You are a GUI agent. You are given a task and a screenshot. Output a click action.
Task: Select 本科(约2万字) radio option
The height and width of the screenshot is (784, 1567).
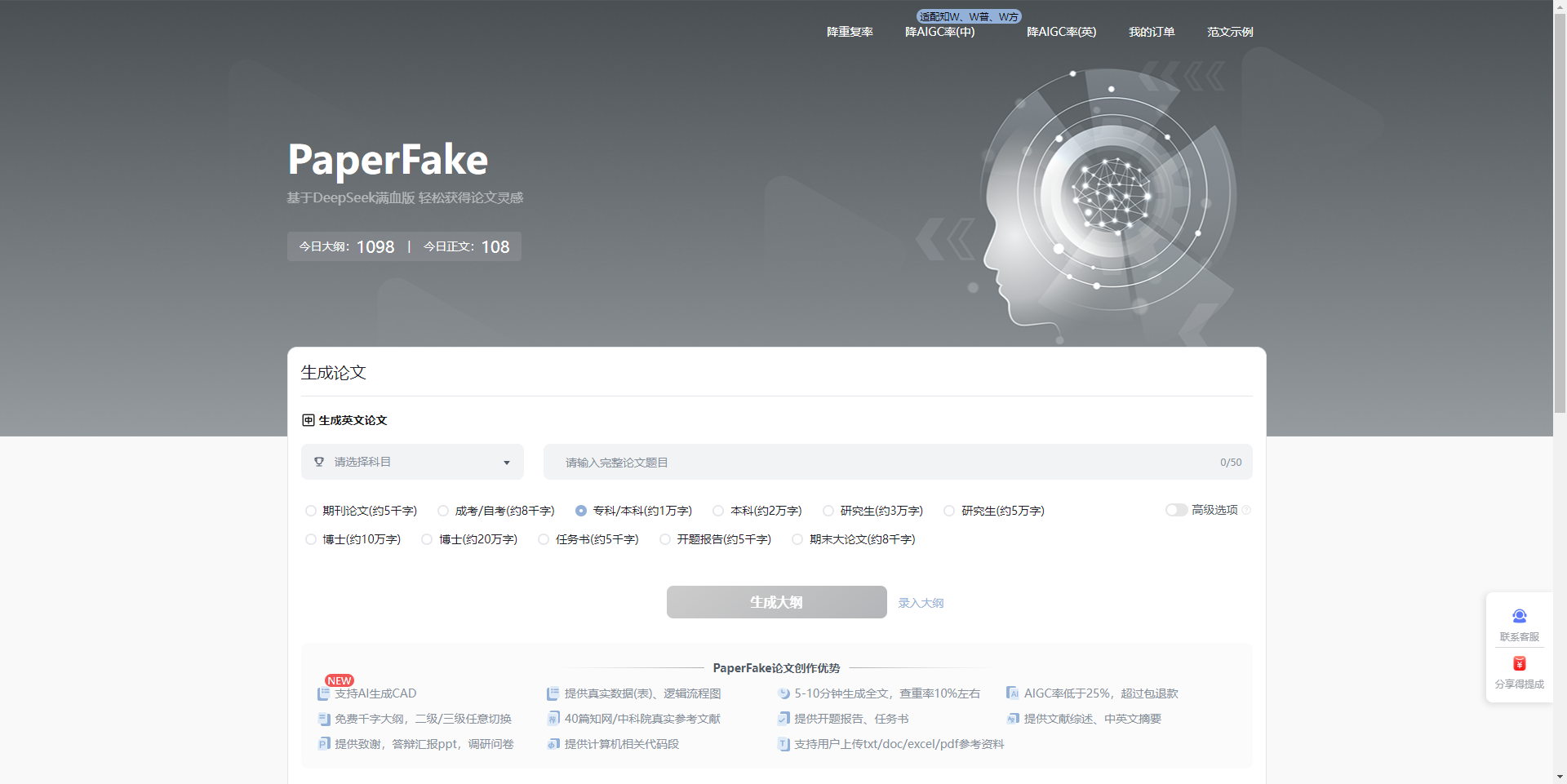click(718, 511)
